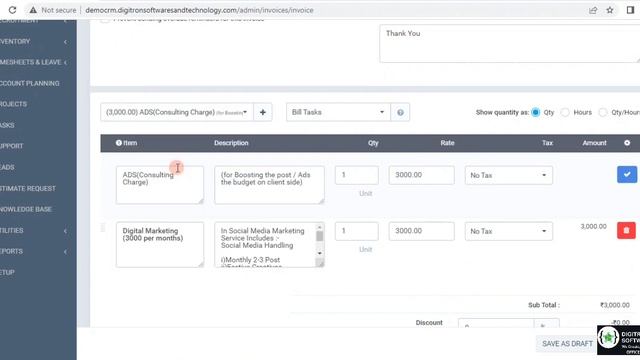The image size is (640, 360).
Task: Open the No Tax dropdown for Digital Marketing row
Action: (x=509, y=231)
